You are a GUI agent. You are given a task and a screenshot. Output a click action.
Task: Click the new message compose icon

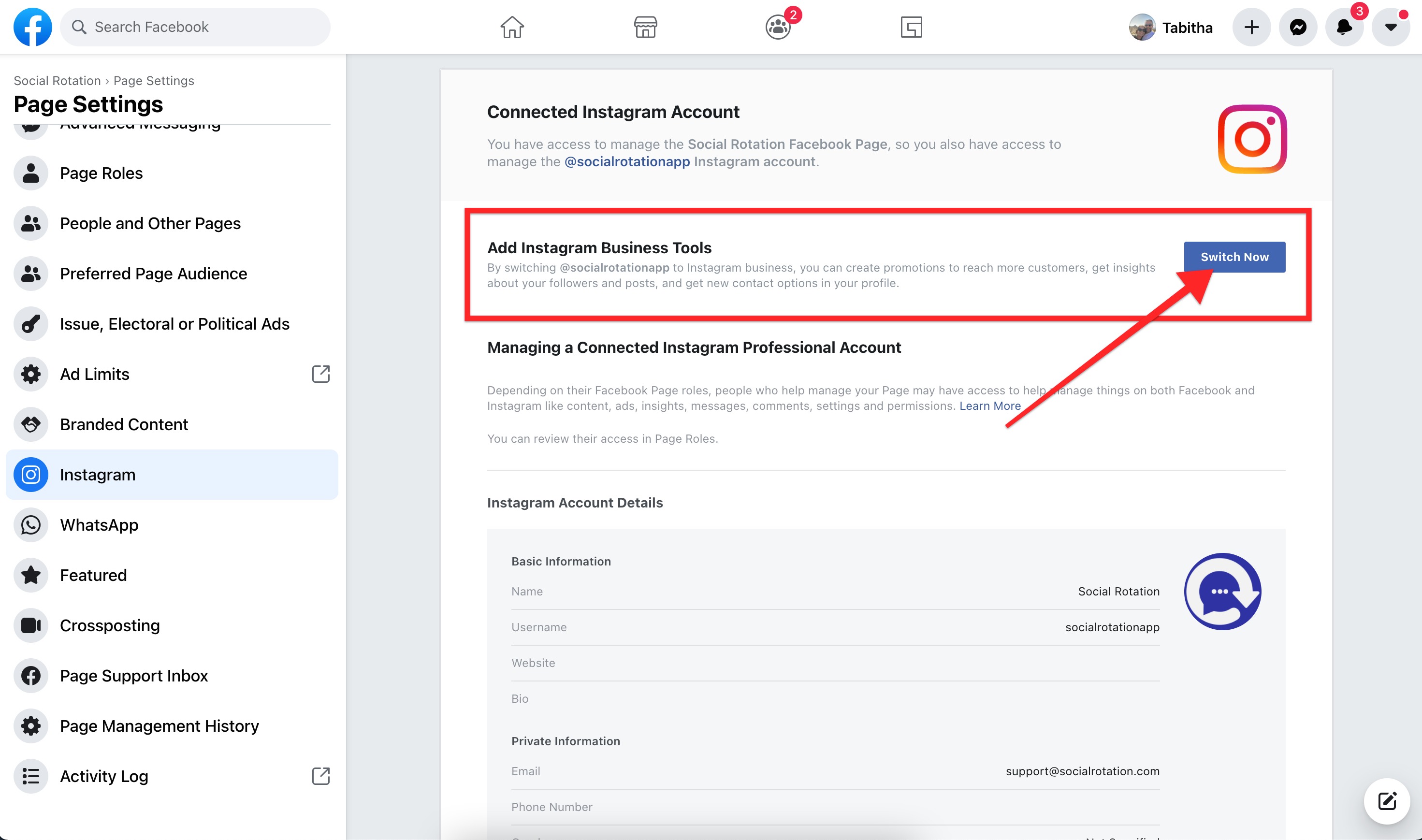(x=1387, y=801)
